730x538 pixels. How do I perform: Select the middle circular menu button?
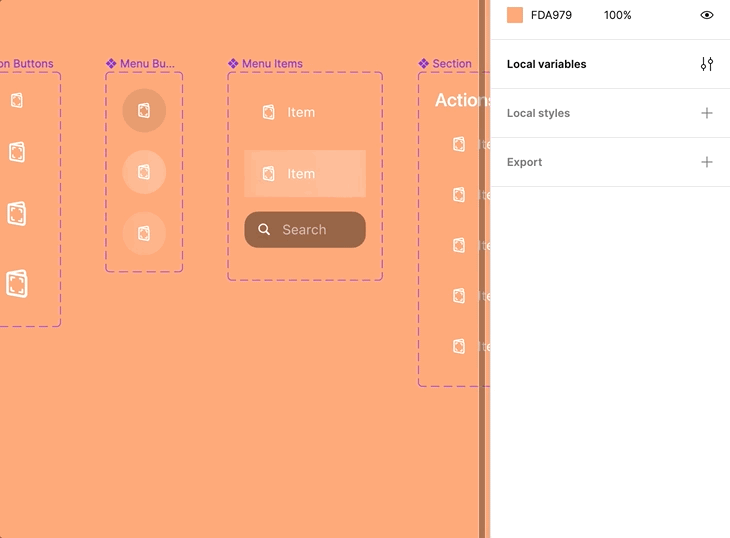[x=144, y=172]
